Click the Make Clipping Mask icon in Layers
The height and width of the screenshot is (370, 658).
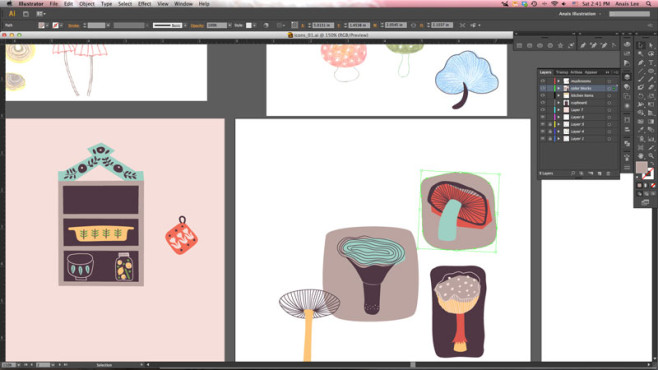point(582,173)
